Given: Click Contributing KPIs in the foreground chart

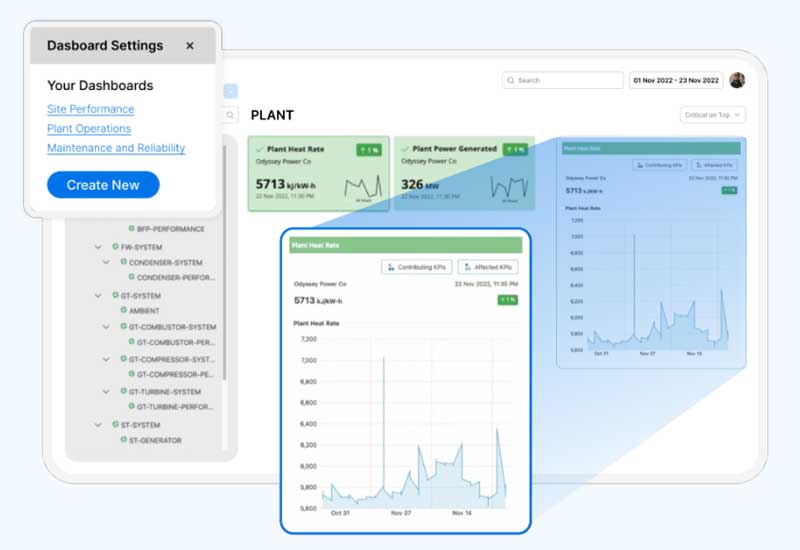Looking at the screenshot, I should 417,267.
